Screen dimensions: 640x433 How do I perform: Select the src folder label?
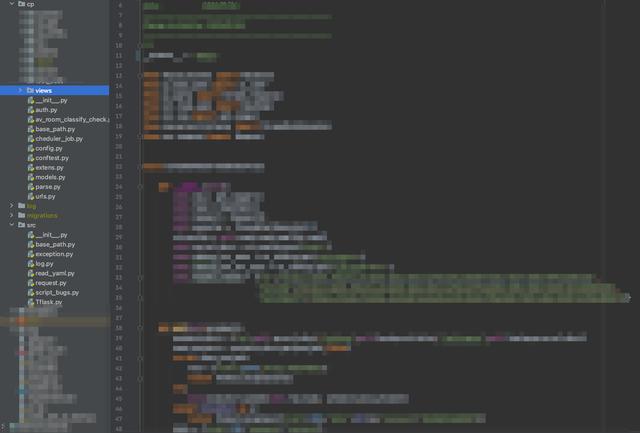(31, 225)
